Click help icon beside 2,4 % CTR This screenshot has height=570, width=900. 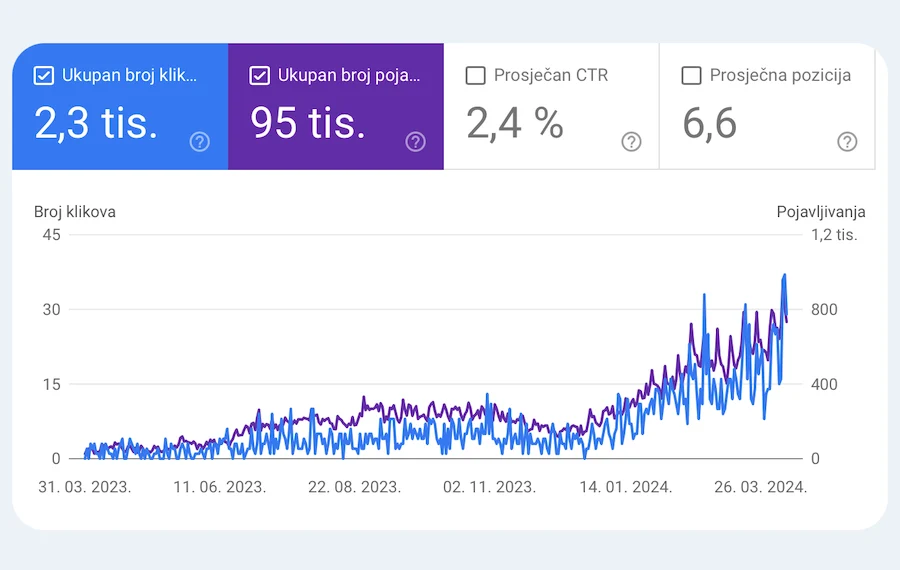coord(631,142)
